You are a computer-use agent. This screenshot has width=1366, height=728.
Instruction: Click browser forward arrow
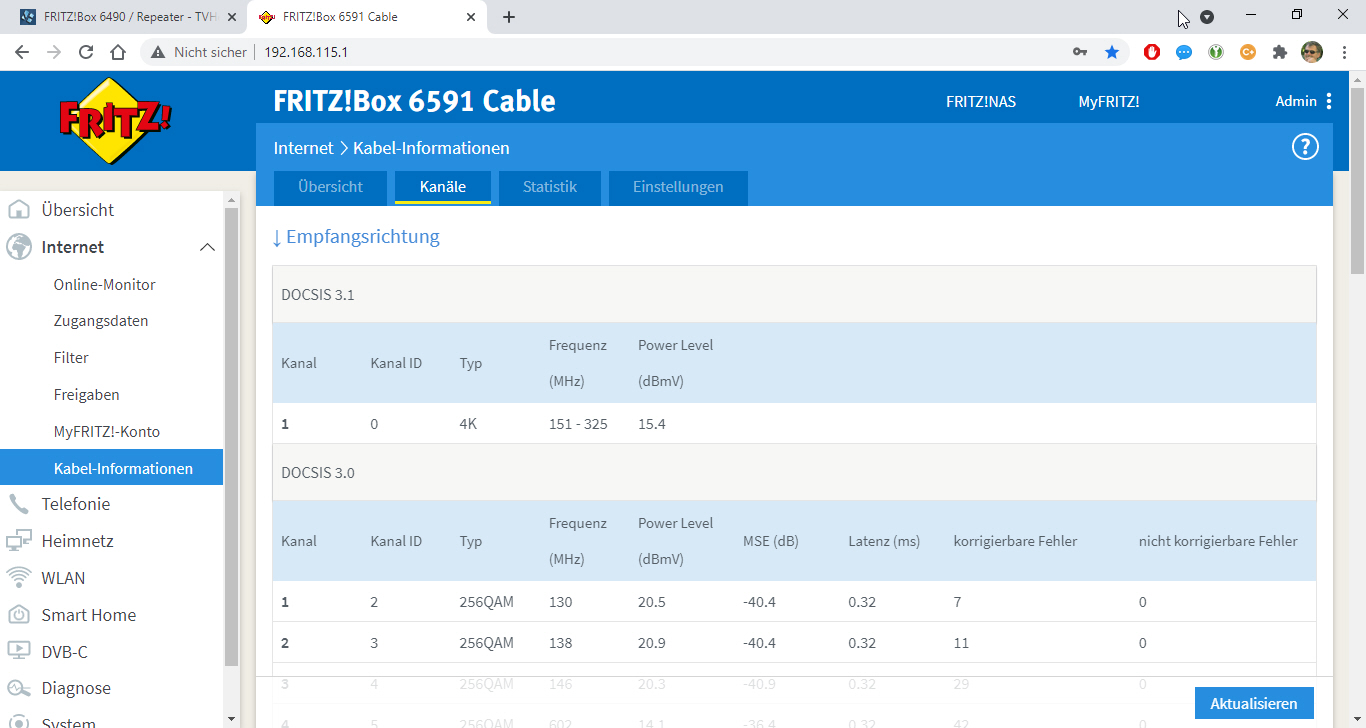(54, 52)
